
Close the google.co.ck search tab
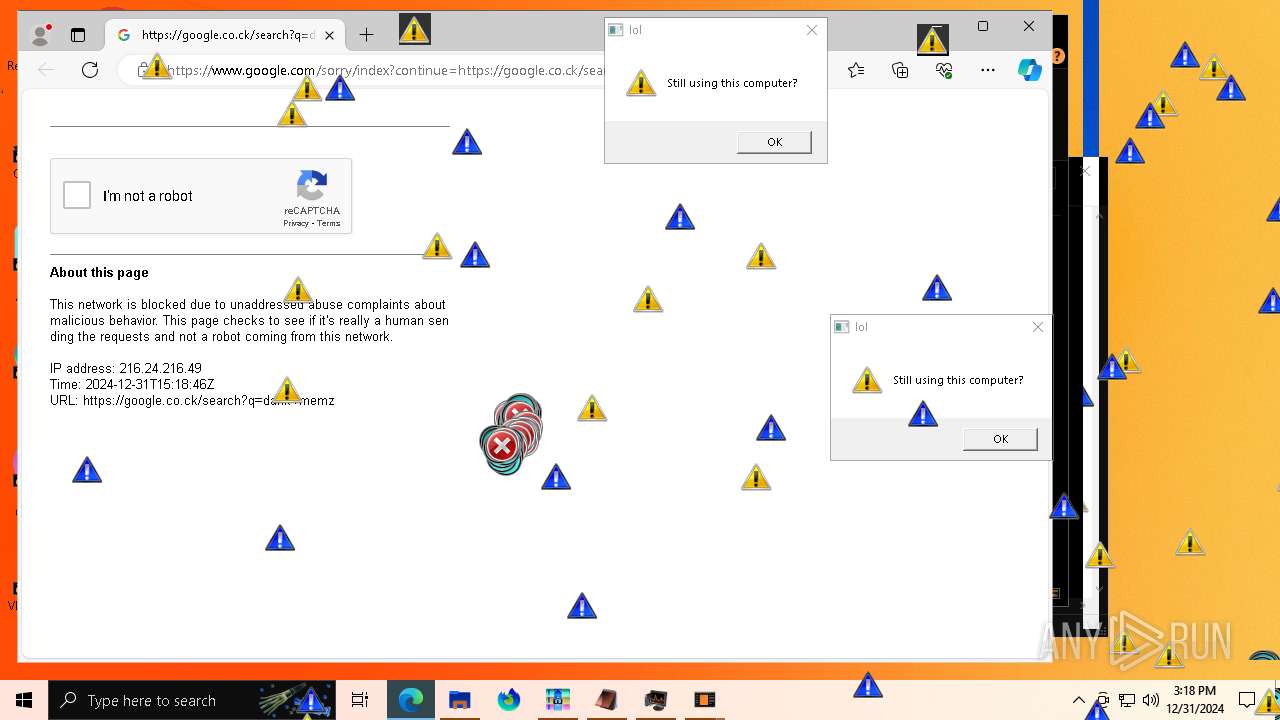(329, 35)
